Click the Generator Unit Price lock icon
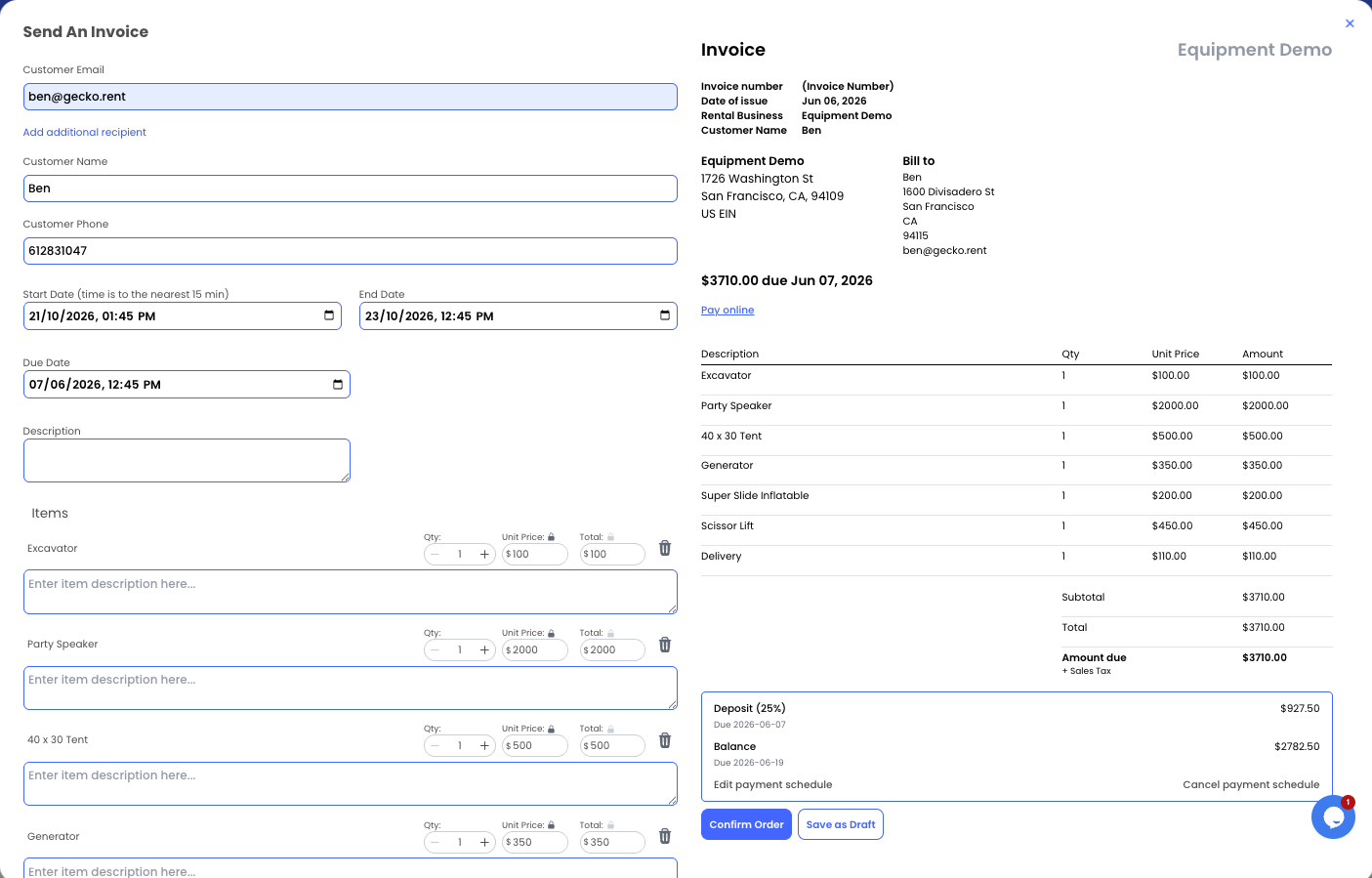 551,825
